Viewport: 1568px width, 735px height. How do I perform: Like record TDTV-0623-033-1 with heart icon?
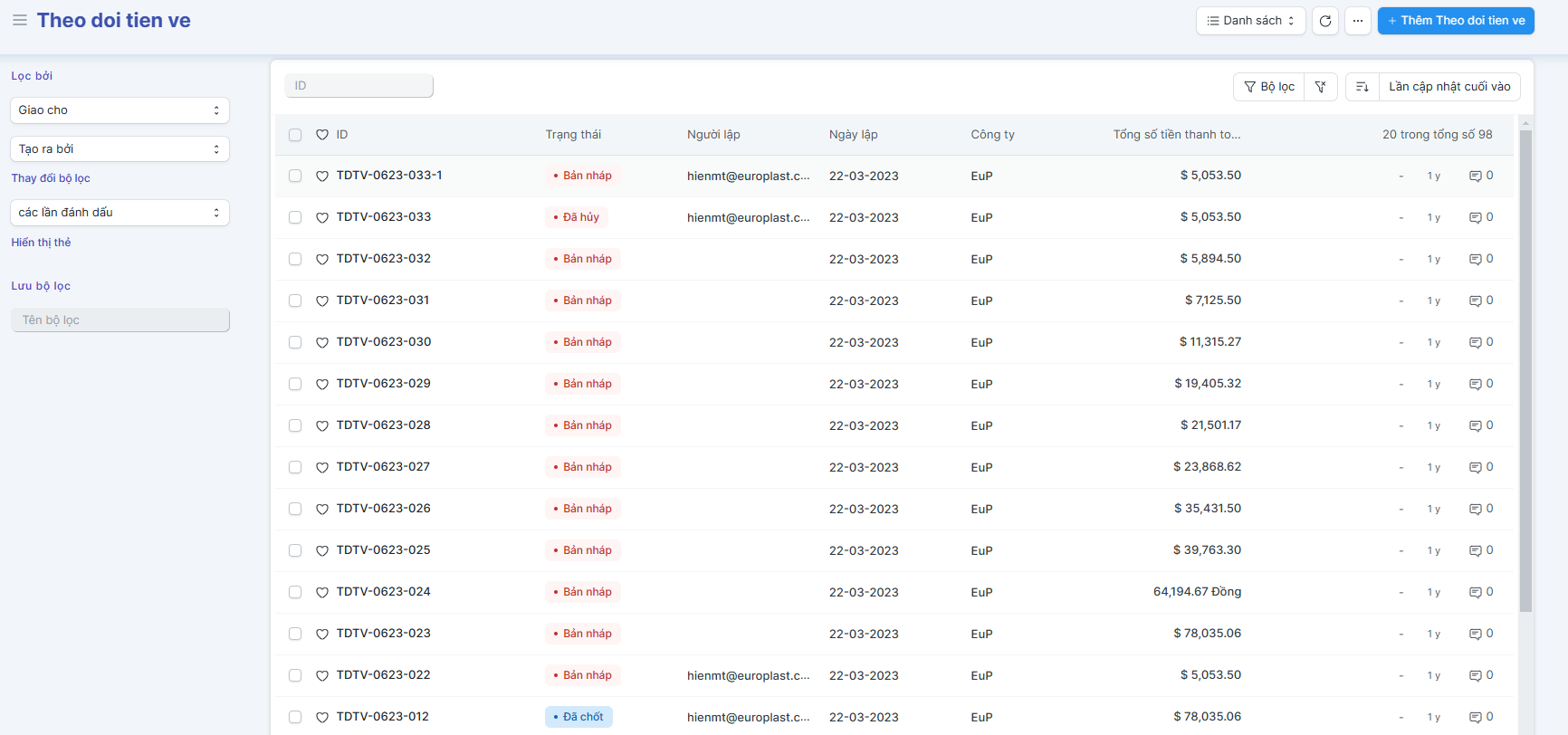point(322,177)
